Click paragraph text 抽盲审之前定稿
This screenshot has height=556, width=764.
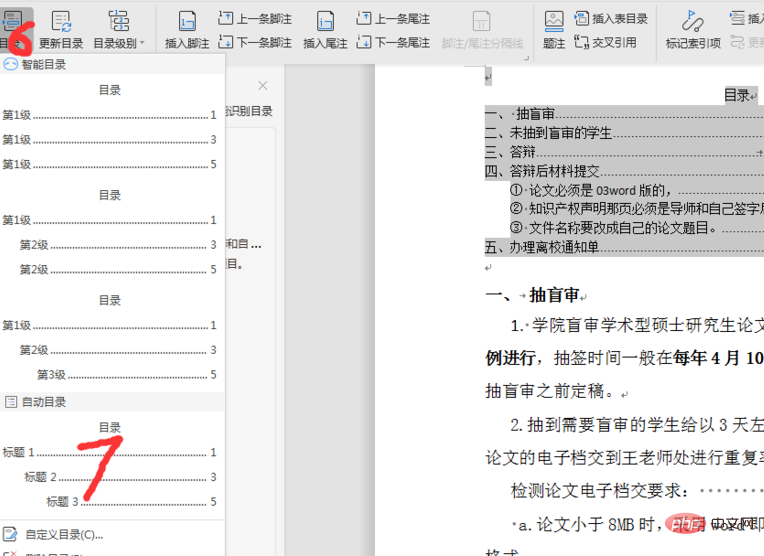[x=549, y=391]
